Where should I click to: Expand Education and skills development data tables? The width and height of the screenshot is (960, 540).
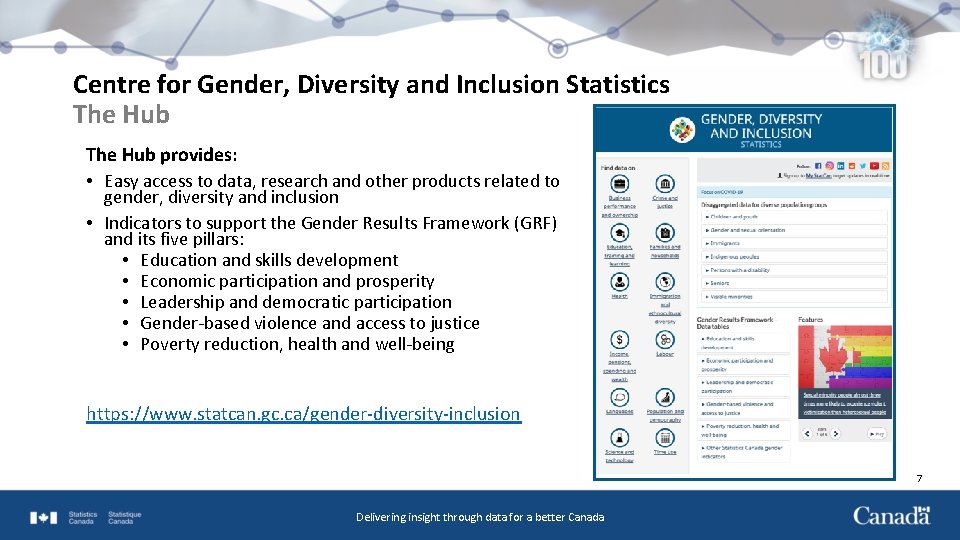click(744, 343)
